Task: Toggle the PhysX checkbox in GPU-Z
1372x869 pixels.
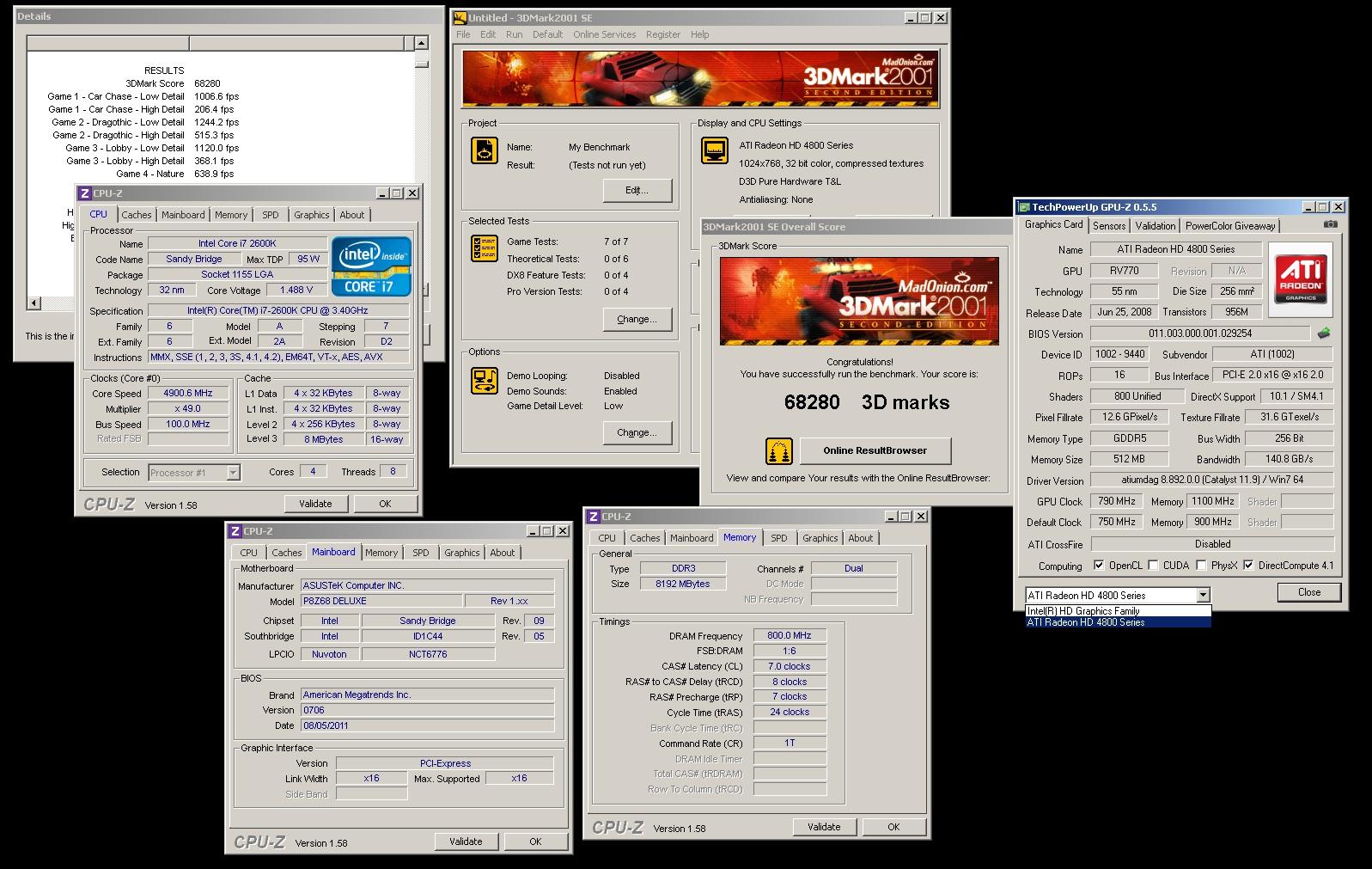Action: point(1200,566)
